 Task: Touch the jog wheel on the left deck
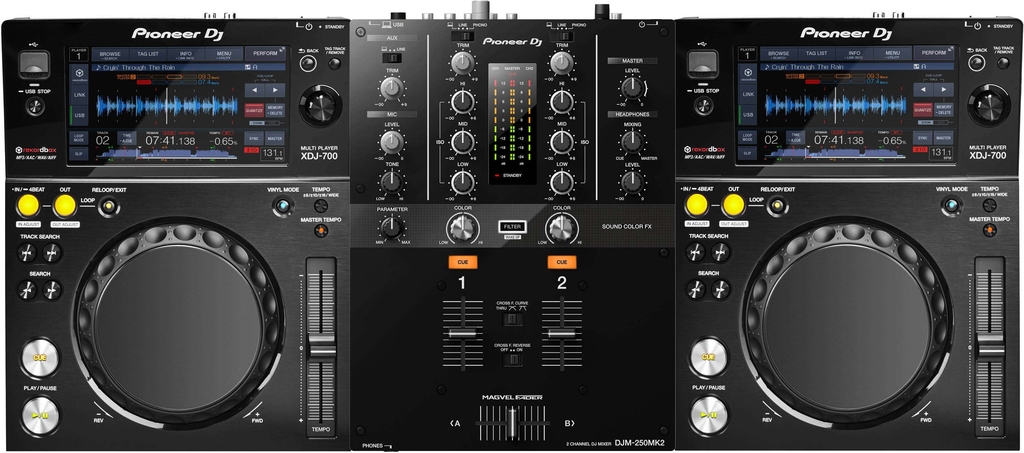(179, 328)
